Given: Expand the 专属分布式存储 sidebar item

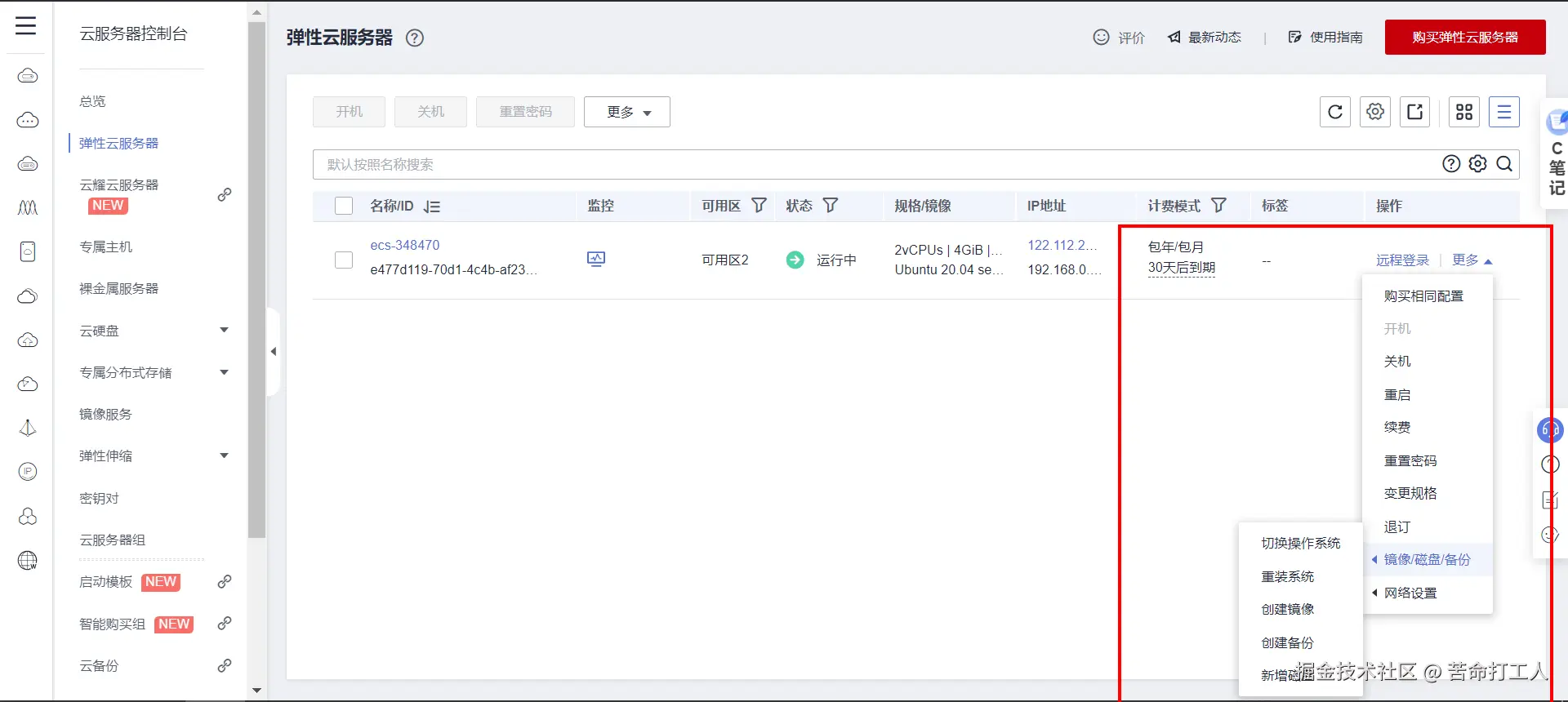Looking at the screenshot, I should pyautogui.click(x=224, y=373).
